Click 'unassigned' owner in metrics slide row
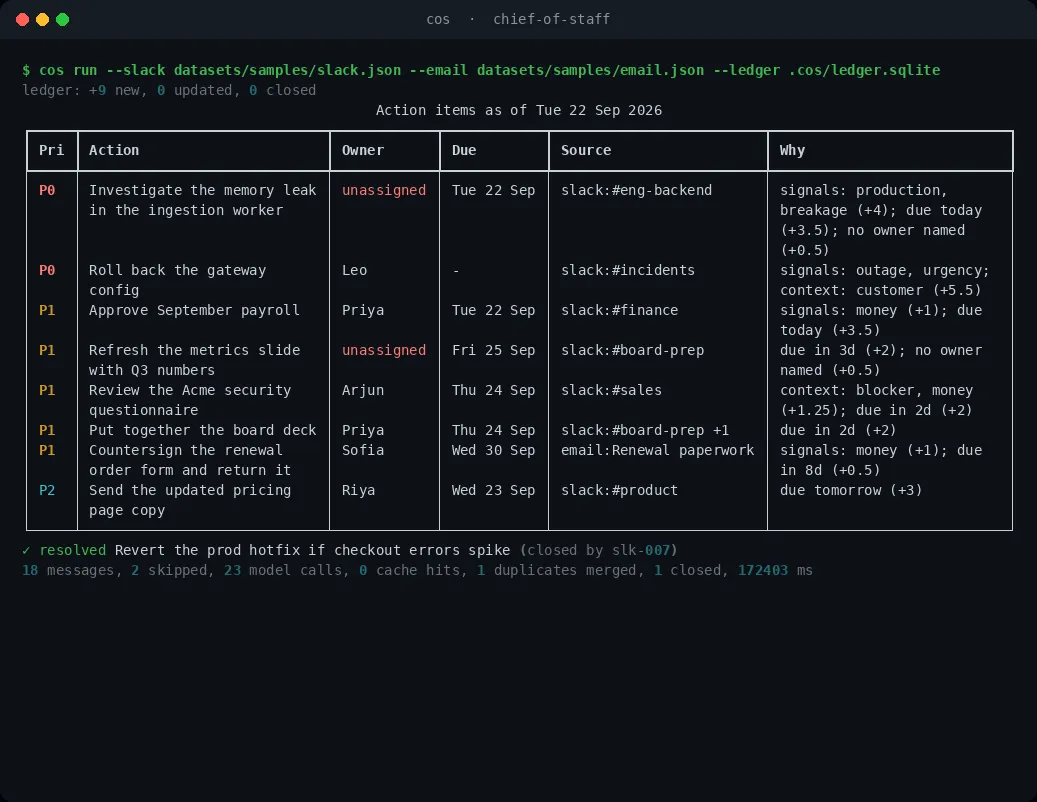This screenshot has height=802, width=1037. click(x=384, y=350)
